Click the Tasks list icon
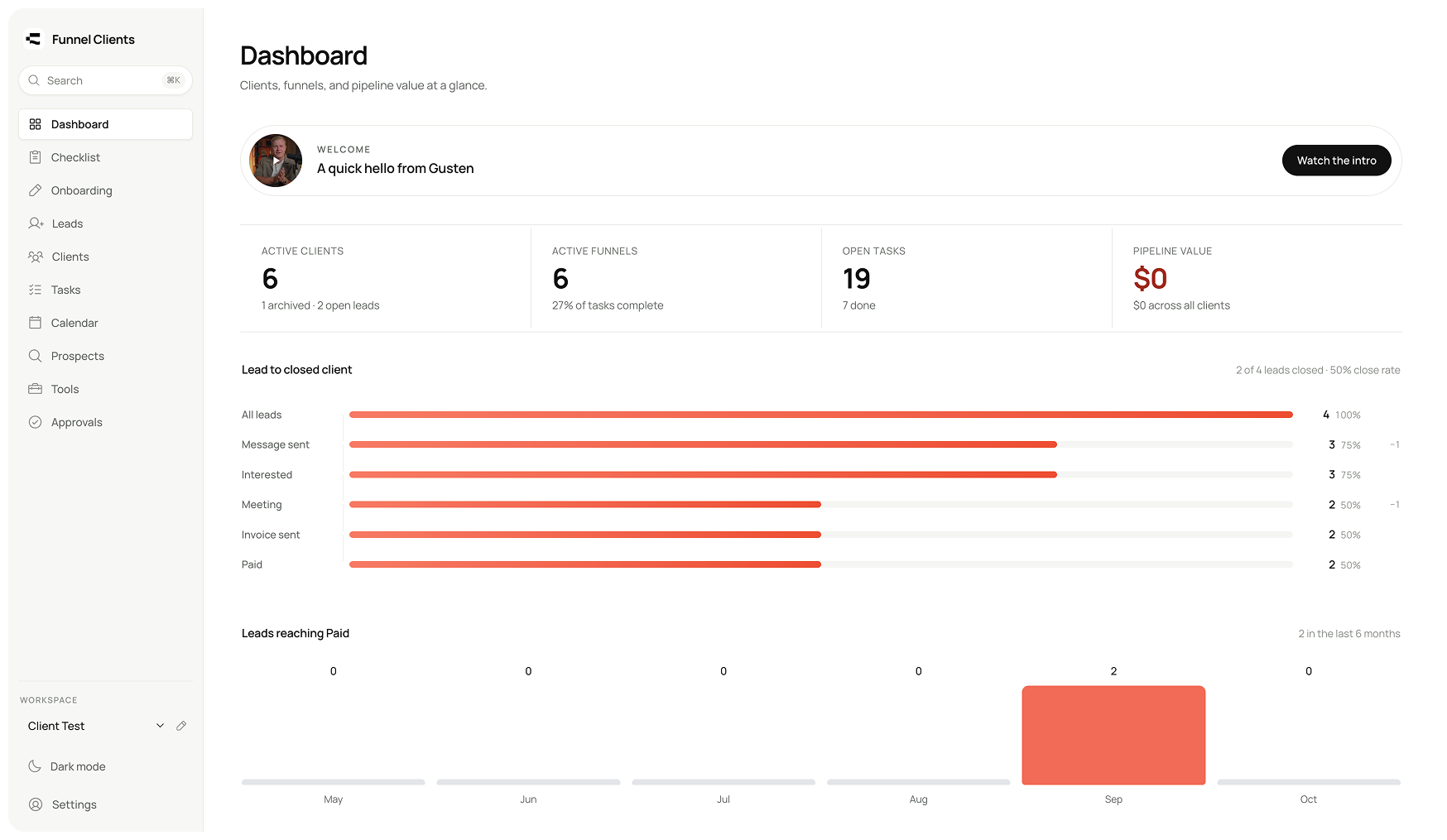The height and width of the screenshot is (840, 1447). click(35, 290)
